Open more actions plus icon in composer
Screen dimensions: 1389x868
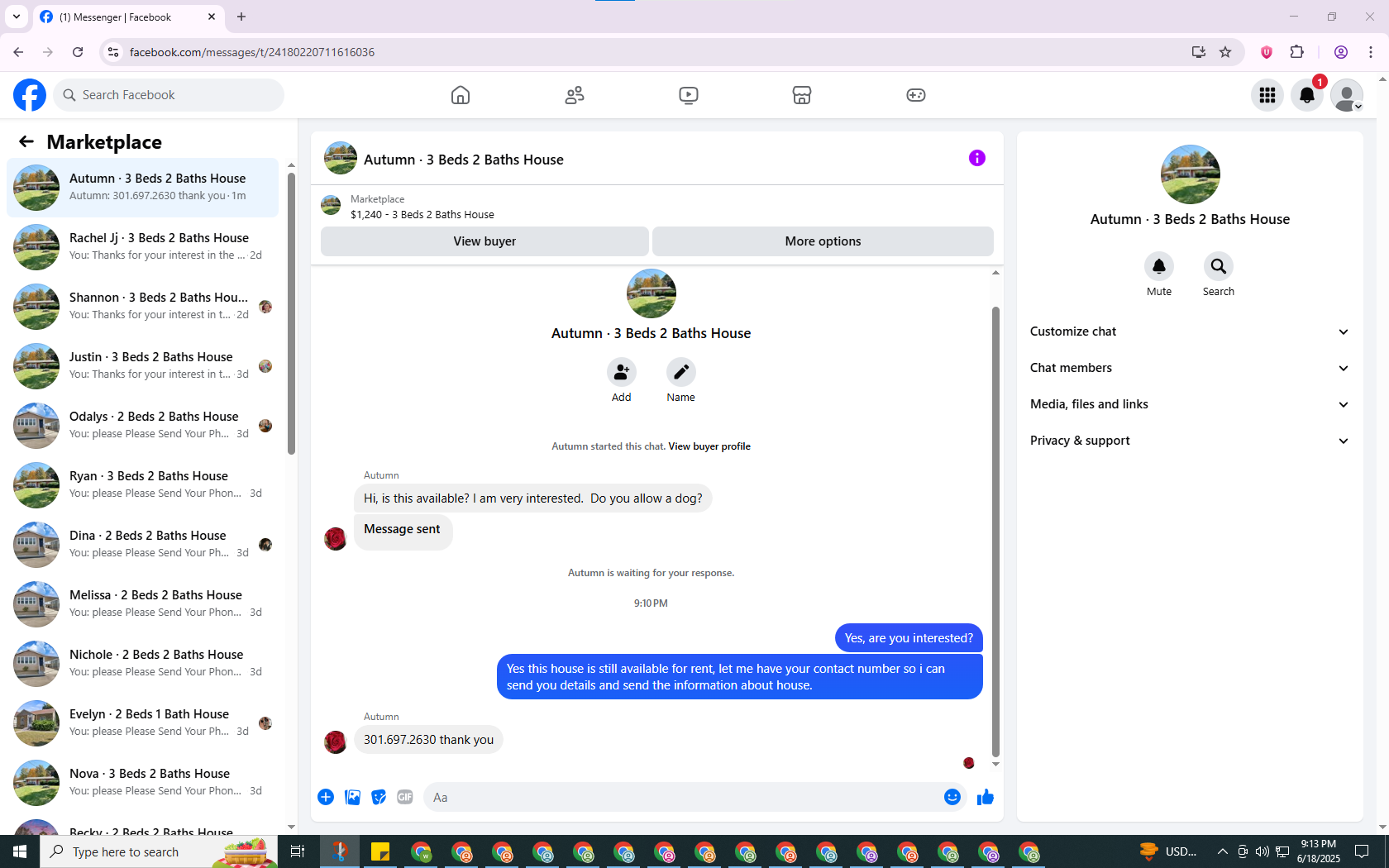(326, 797)
